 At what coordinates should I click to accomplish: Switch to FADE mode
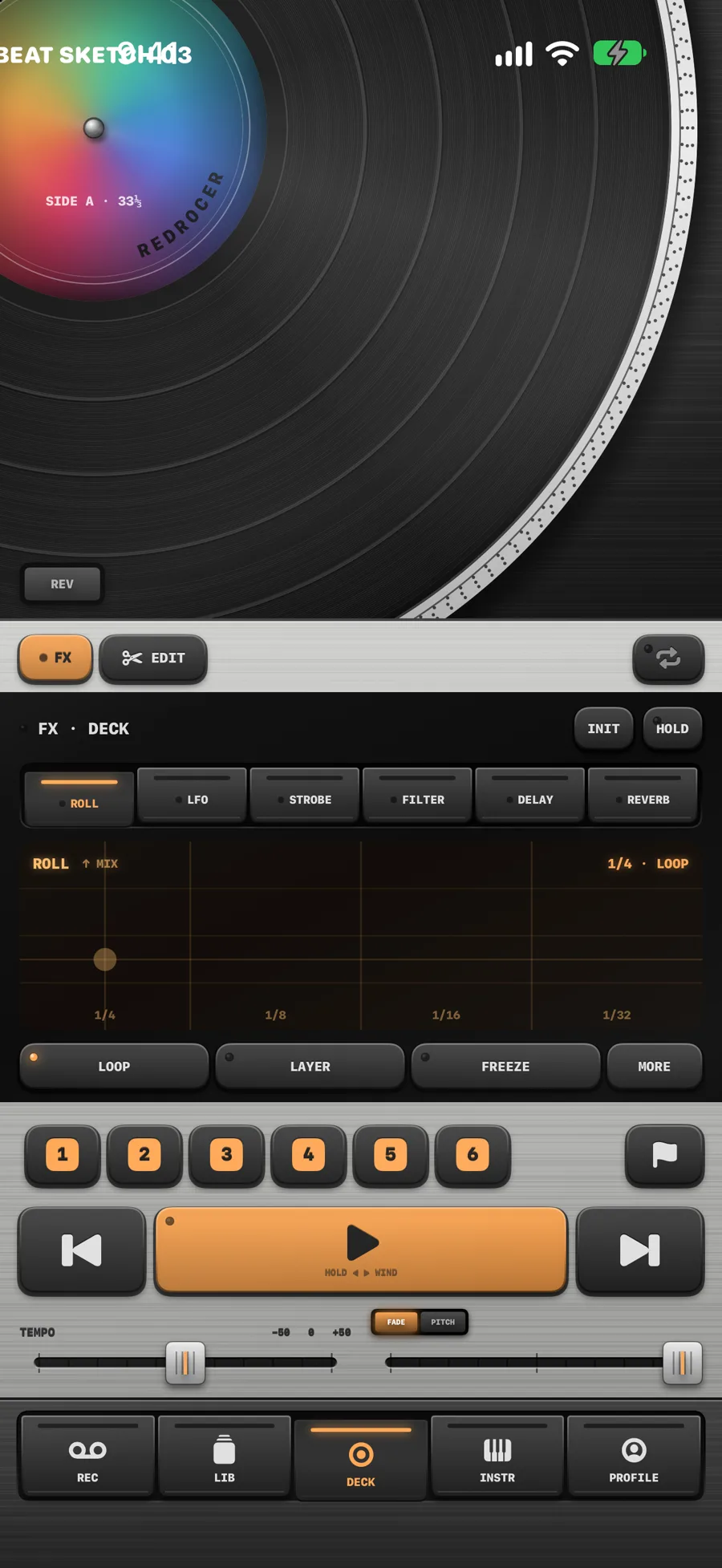tap(396, 1322)
